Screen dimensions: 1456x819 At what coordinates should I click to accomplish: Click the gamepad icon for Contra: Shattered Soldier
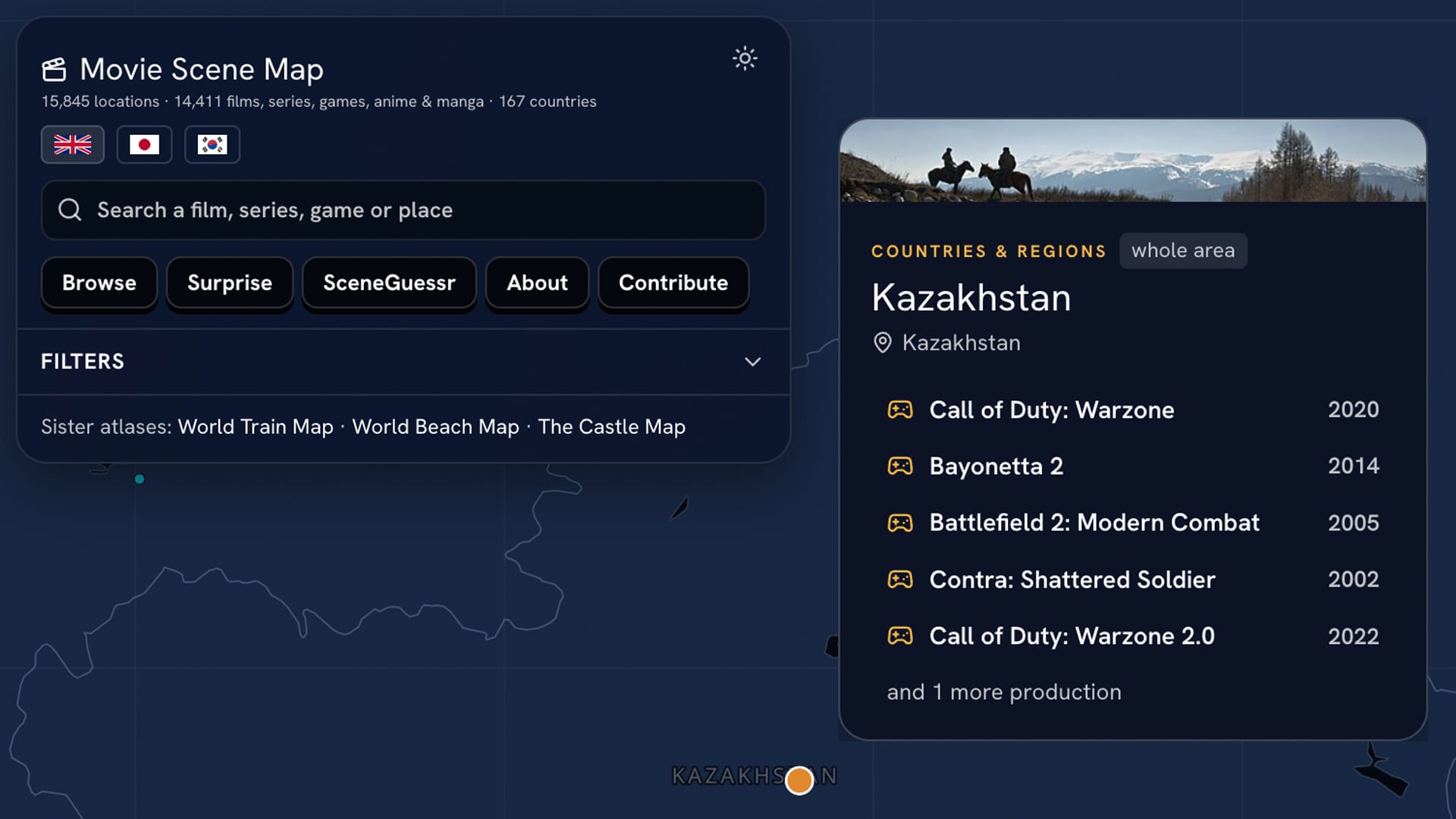click(x=900, y=579)
